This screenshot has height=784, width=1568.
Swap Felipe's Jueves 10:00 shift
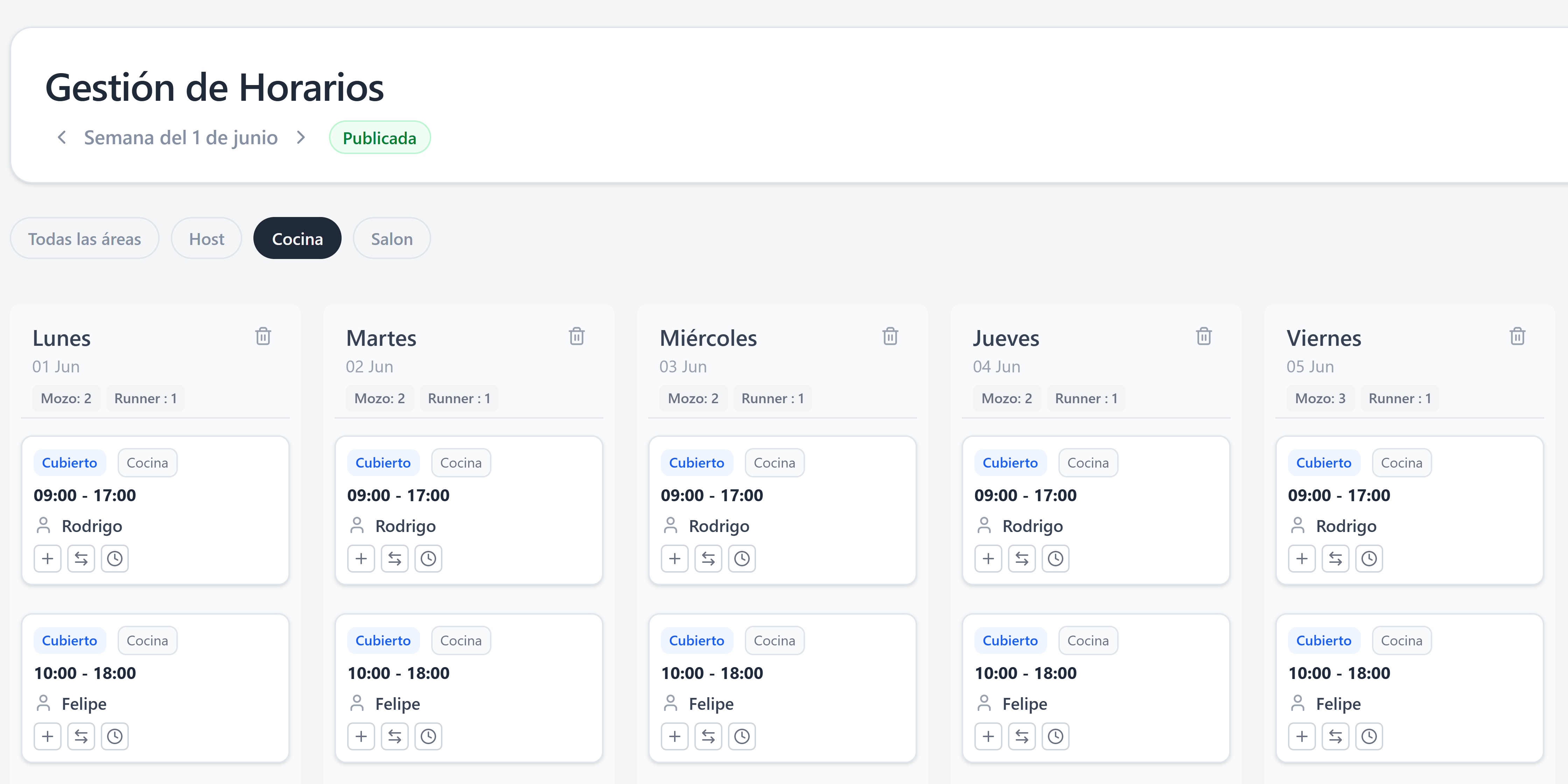(x=1021, y=736)
